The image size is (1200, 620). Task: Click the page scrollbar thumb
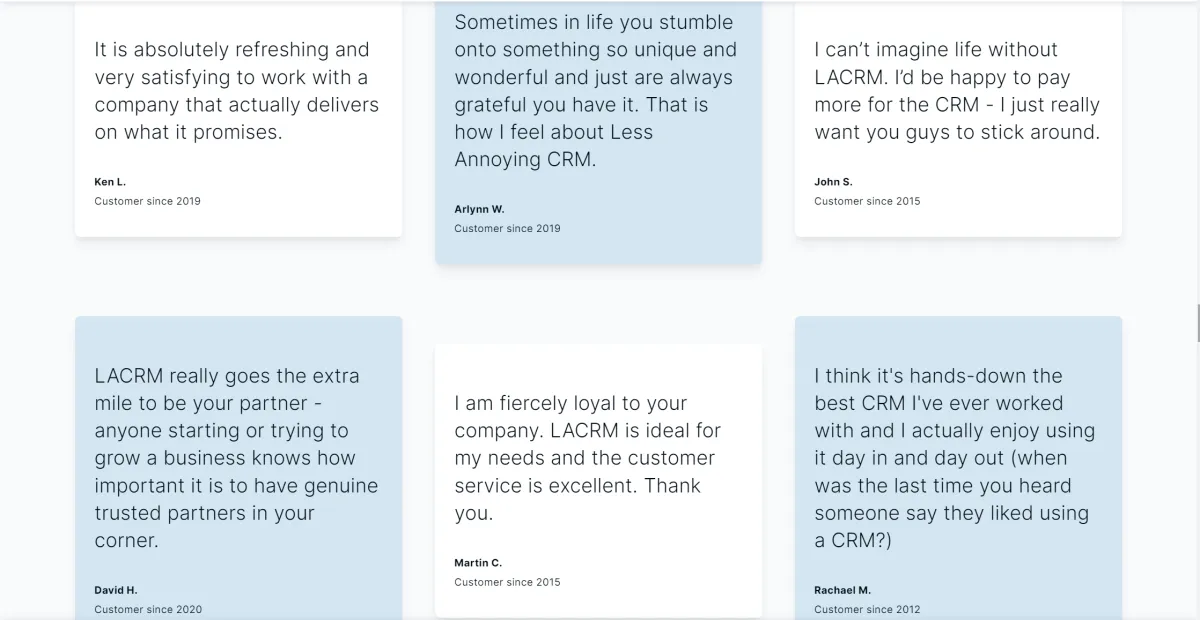pyautogui.click(x=1197, y=324)
